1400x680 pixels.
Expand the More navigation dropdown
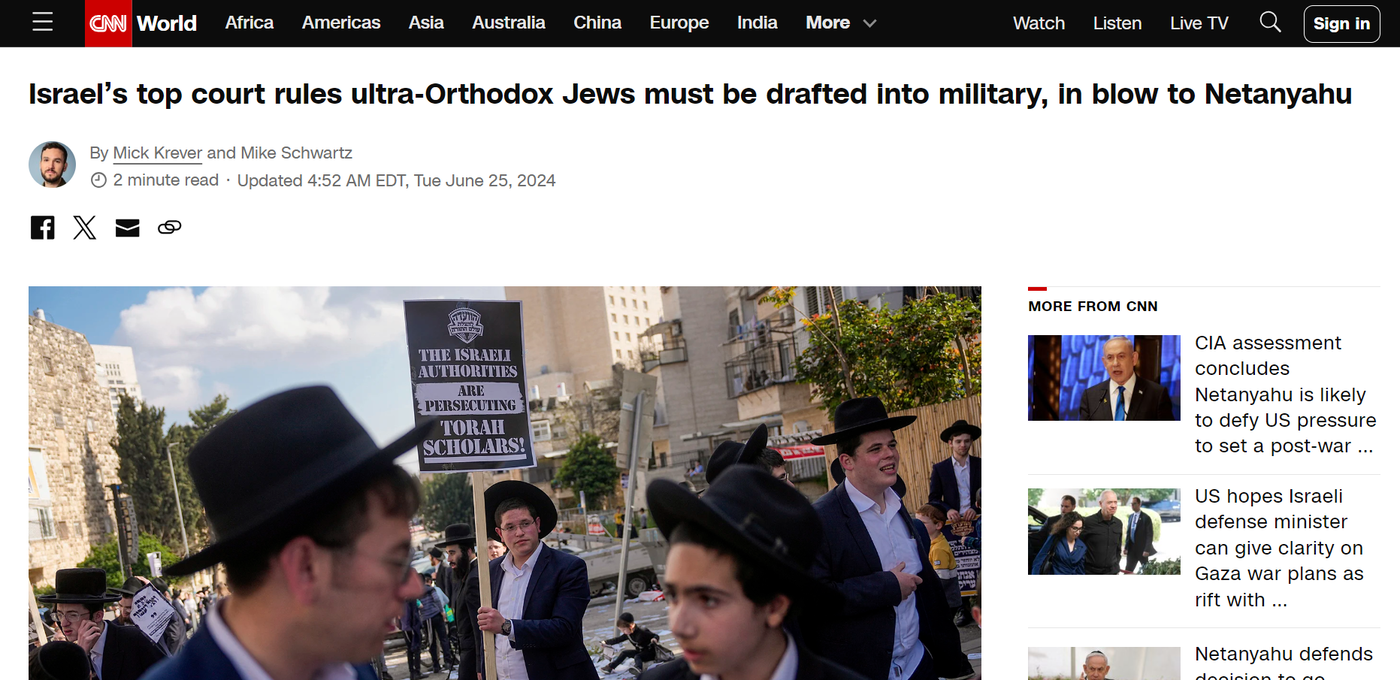pos(841,23)
